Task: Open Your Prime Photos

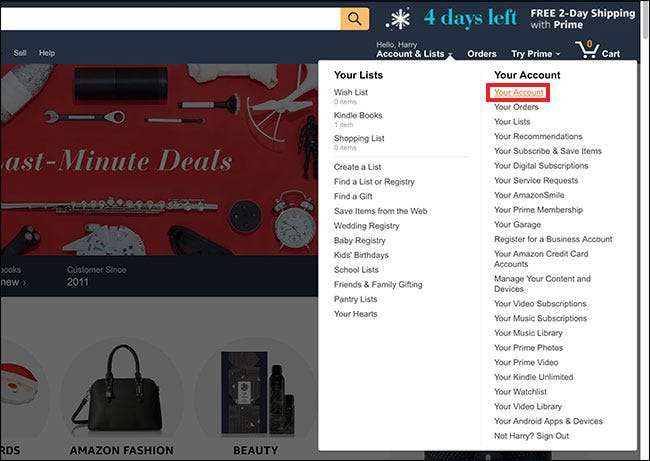Action: point(528,347)
